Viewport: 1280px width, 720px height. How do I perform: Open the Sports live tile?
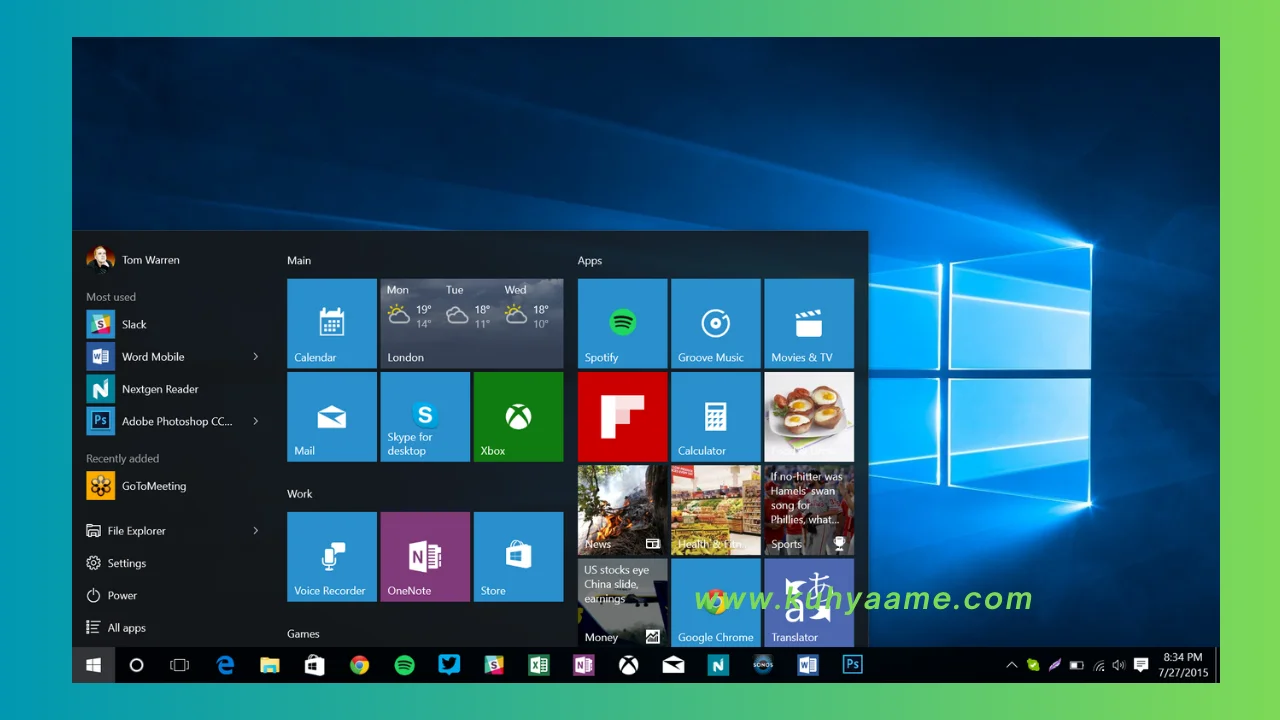(809, 510)
